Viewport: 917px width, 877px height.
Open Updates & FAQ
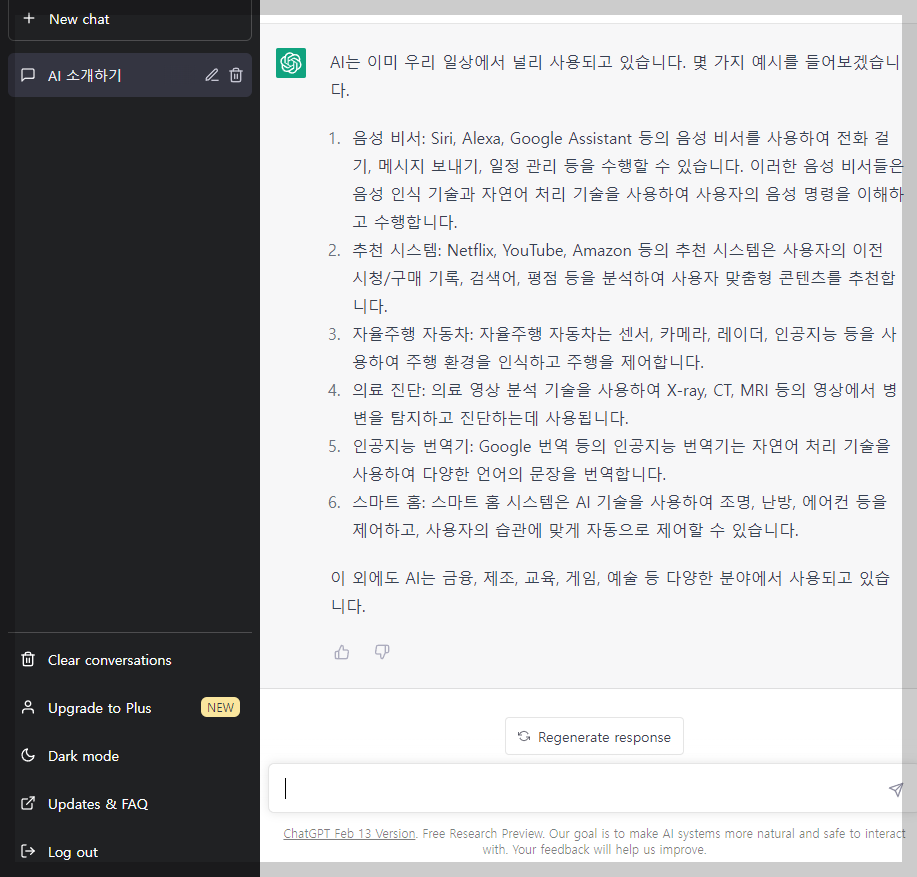[130, 804]
